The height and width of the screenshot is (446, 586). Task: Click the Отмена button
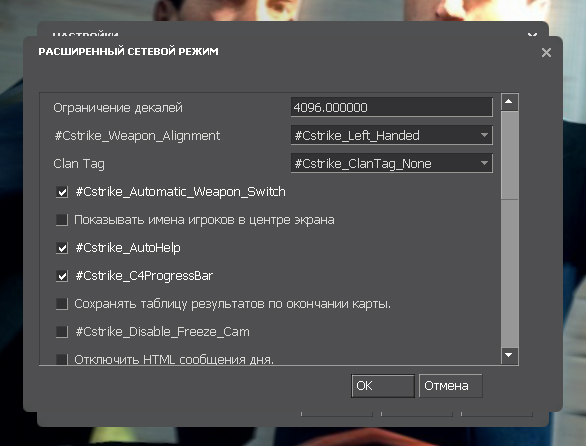(x=450, y=386)
